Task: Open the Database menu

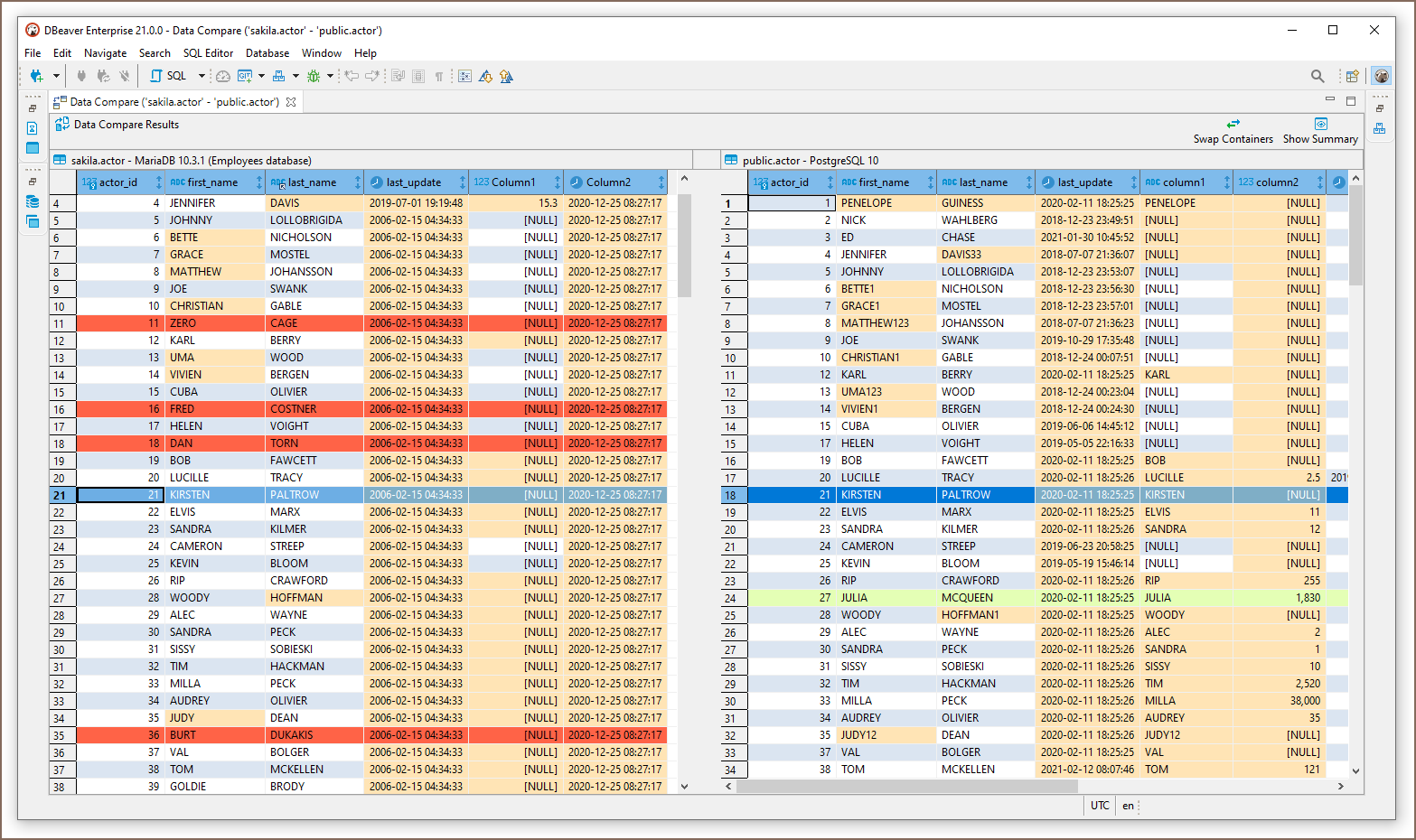Action: click(x=267, y=53)
